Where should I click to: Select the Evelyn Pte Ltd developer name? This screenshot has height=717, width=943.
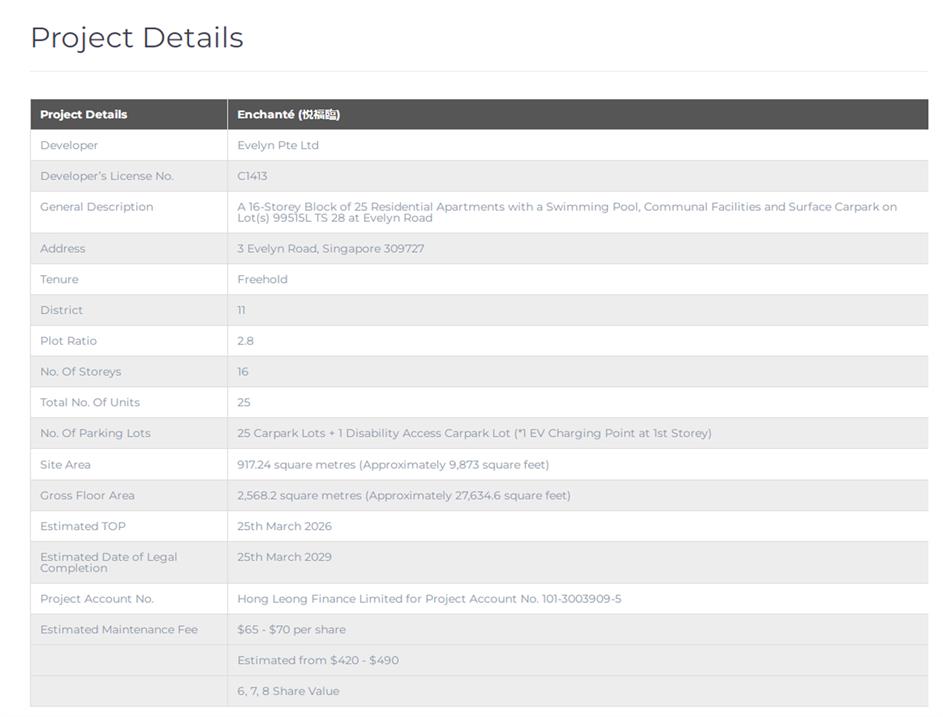point(278,145)
